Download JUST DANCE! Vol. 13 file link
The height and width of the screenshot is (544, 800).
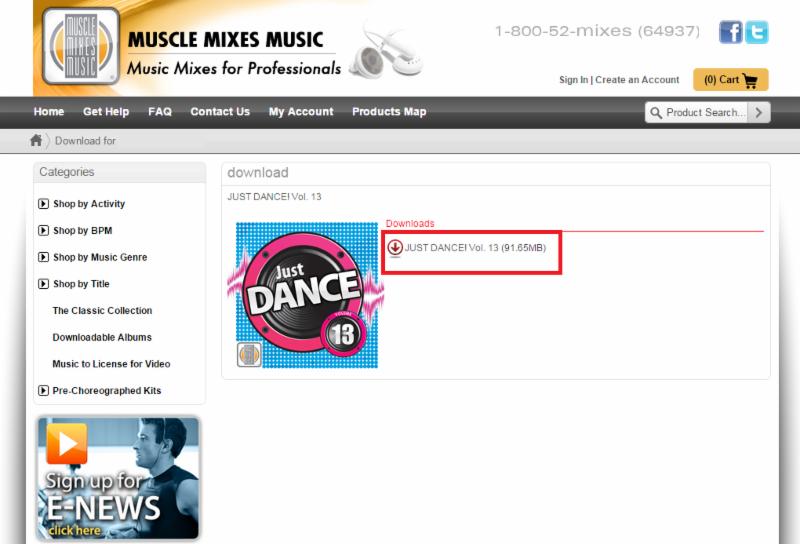(475, 247)
